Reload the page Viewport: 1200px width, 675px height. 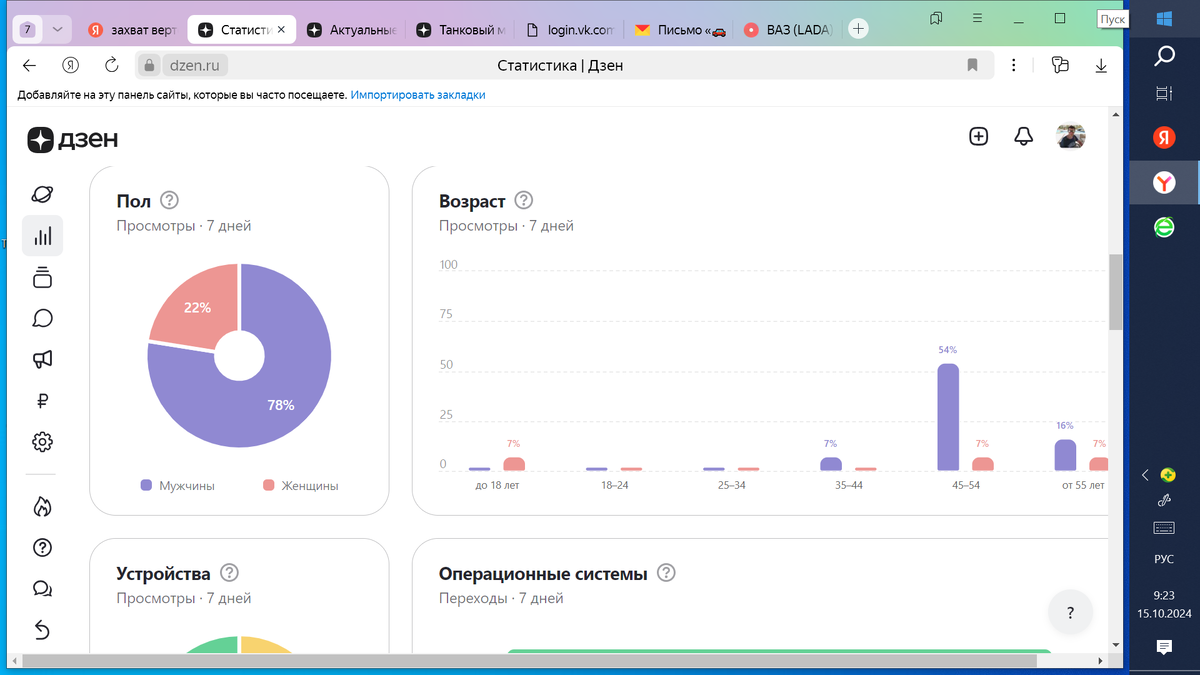coord(112,66)
